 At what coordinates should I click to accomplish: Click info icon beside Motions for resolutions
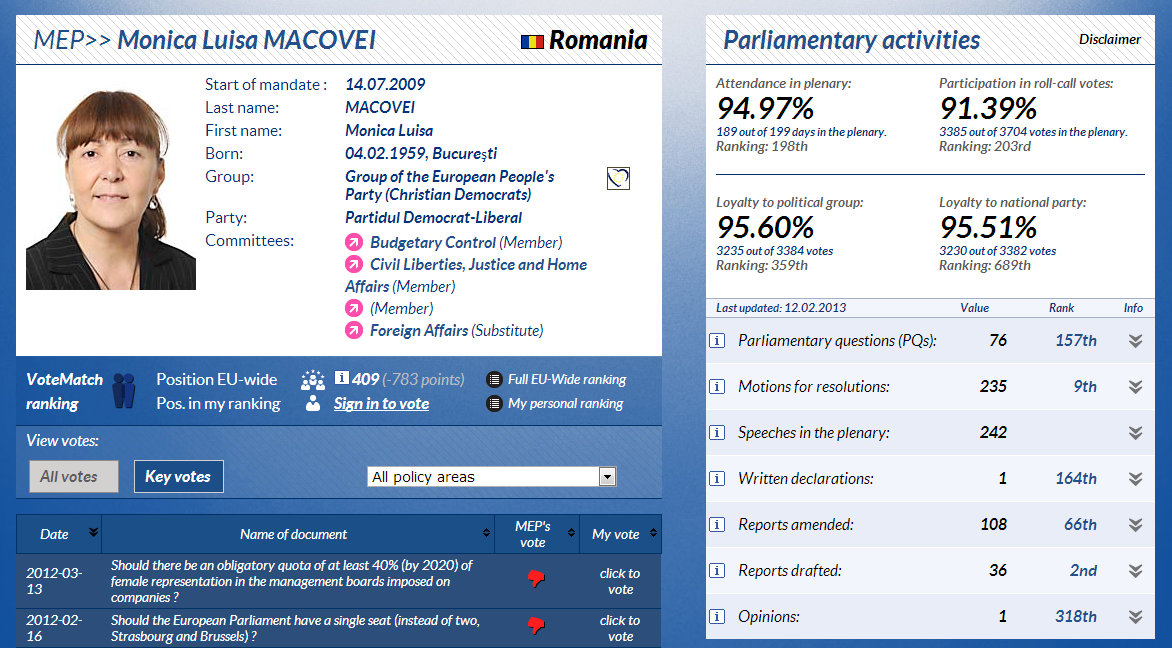(x=717, y=386)
